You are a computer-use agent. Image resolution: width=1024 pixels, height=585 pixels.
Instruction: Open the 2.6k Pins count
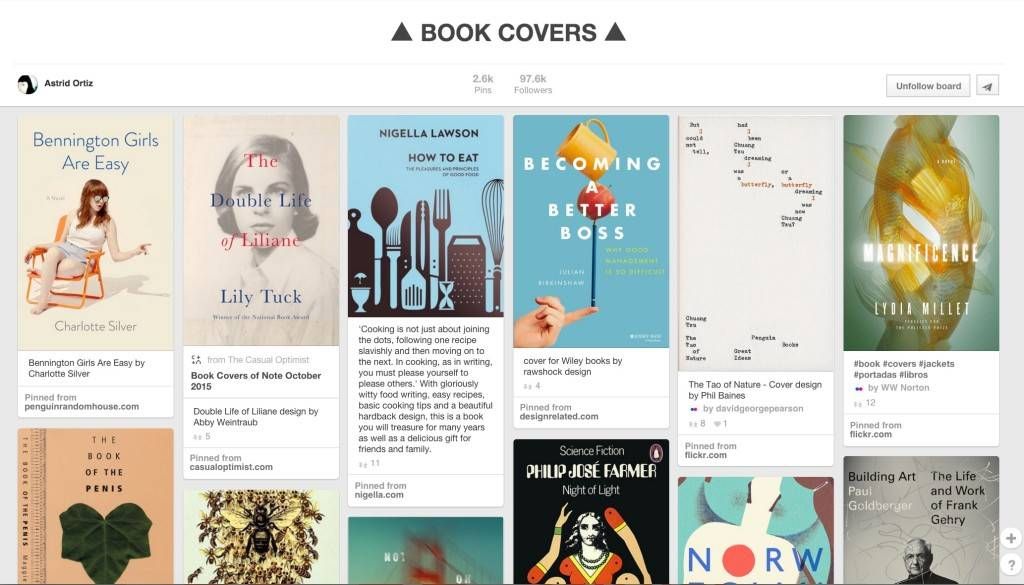483,84
